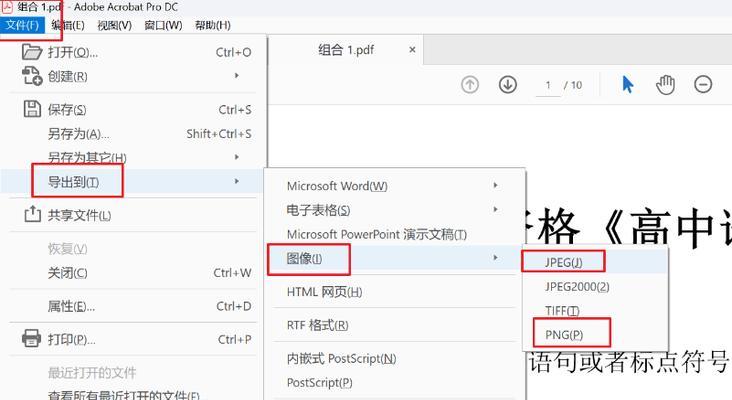732x400 pixels.
Task: Choose 内嵌式 PostScript(N) option
Action: pyautogui.click(x=341, y=358)
